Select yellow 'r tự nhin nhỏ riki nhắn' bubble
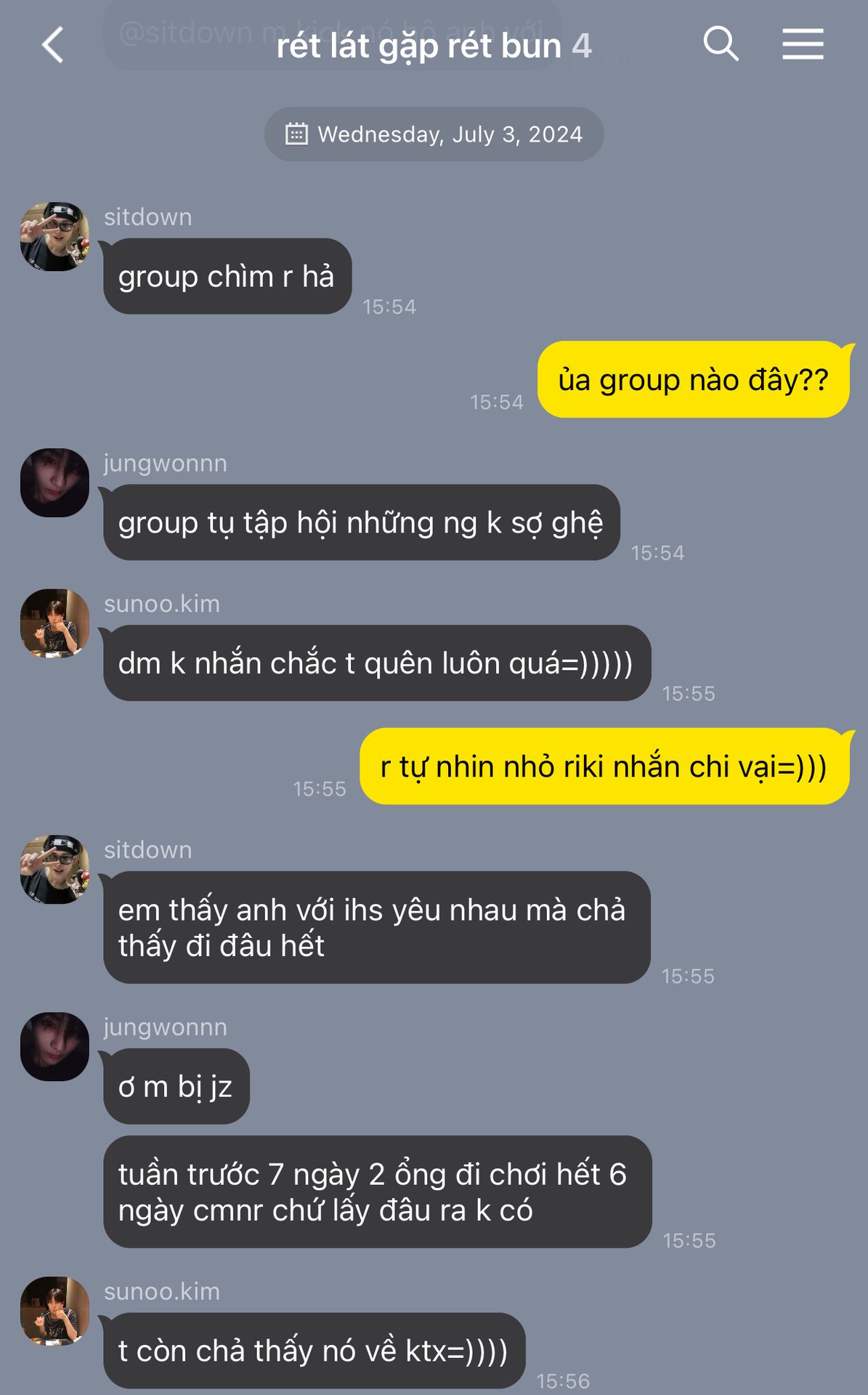This screenshot has height=1395, width=868. (x=604, y=767)
